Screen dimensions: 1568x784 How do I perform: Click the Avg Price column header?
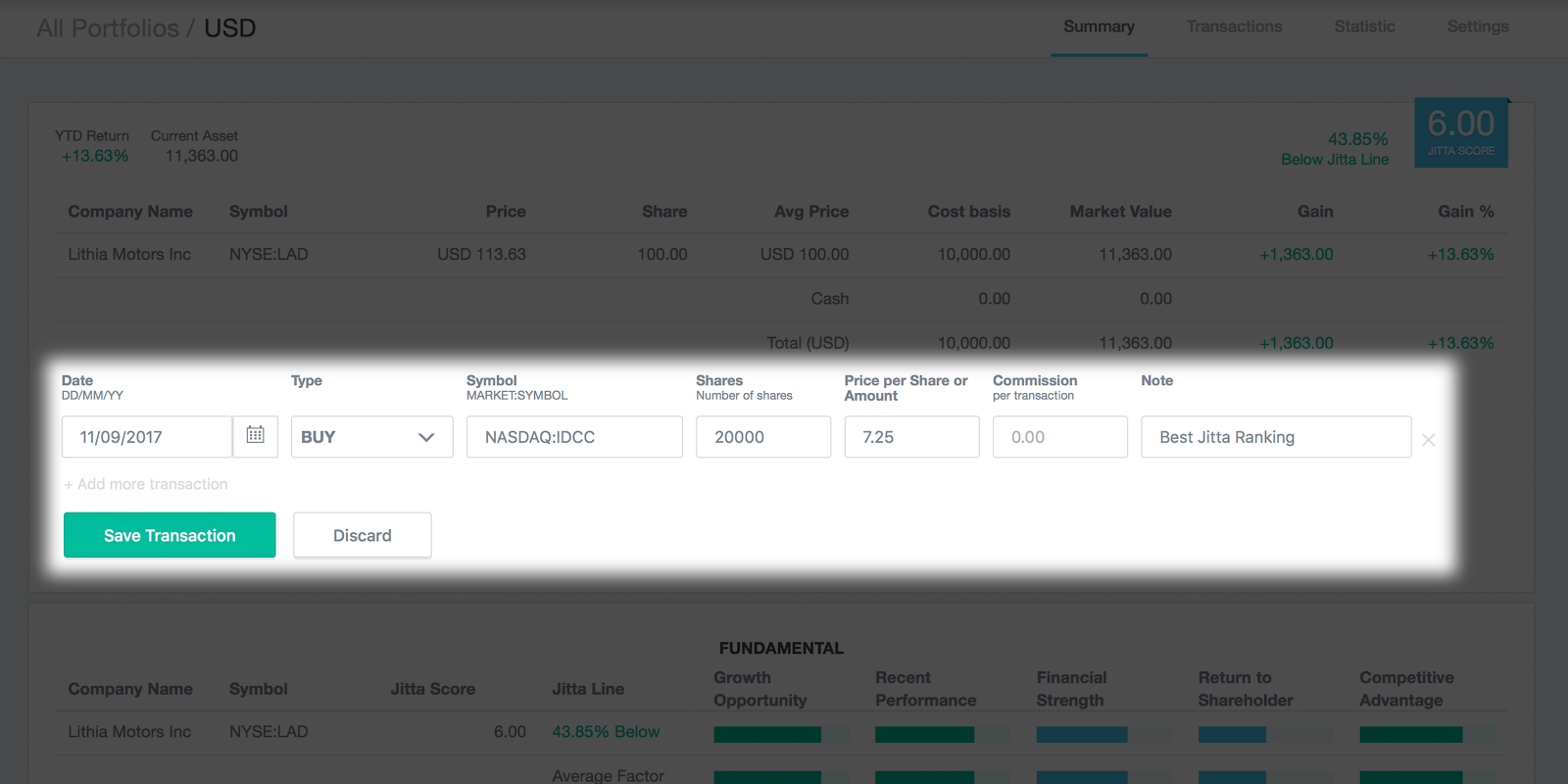pos(811,212)
